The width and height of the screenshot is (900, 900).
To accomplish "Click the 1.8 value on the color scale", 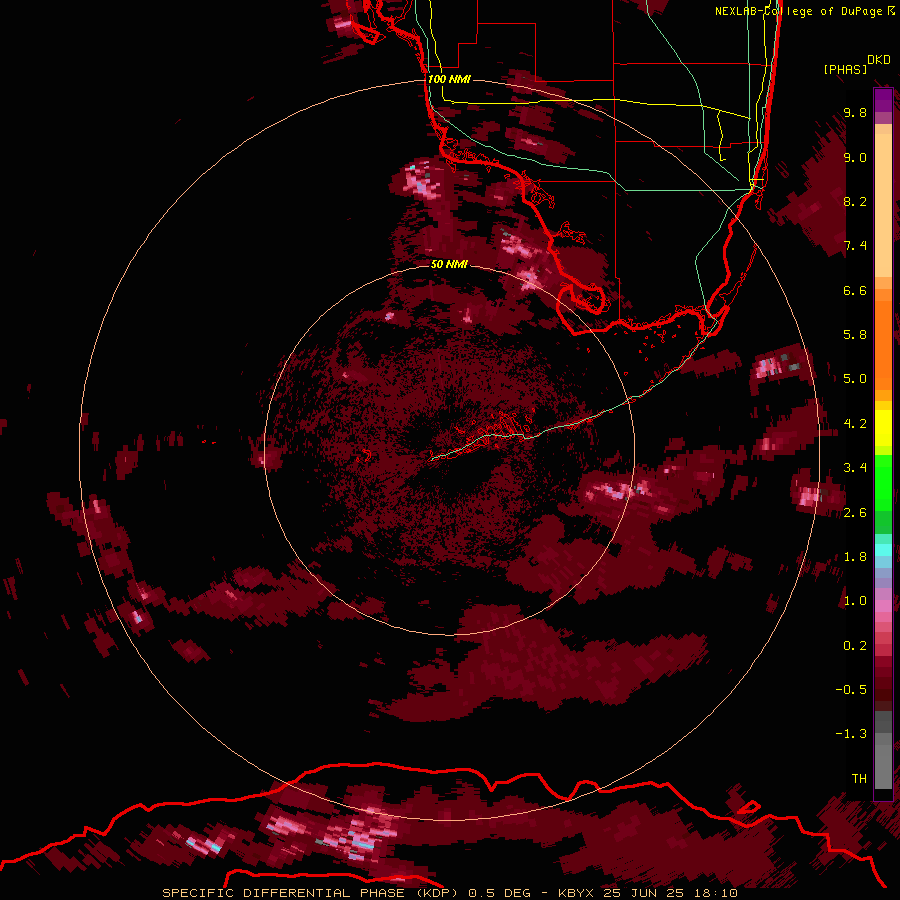I will [x=855, y=557].
